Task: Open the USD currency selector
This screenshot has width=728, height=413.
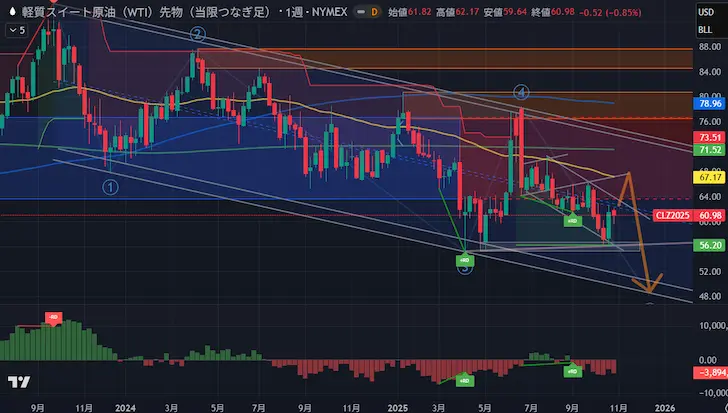Action: 706,10
